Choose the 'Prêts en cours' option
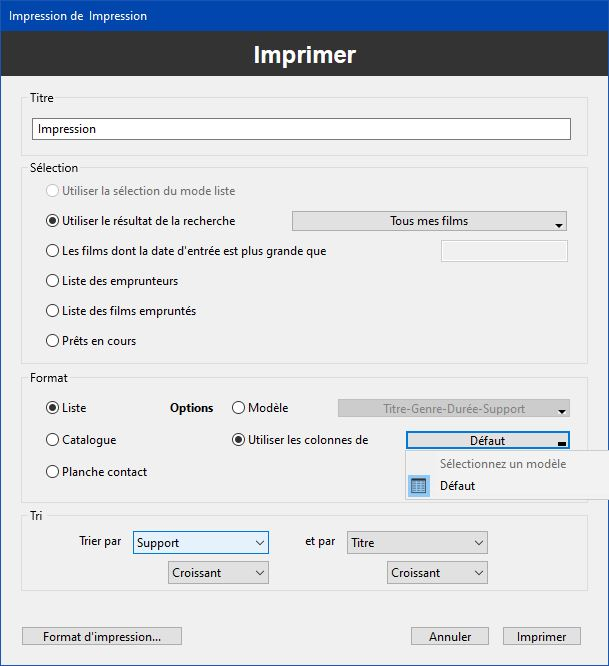Viewport: 609px width, 666px height. click(x=53, y=341)
